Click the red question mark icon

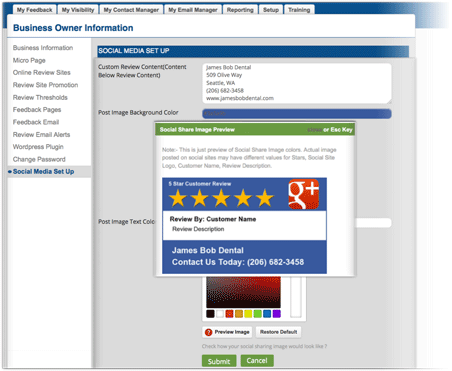coord(209,332)
